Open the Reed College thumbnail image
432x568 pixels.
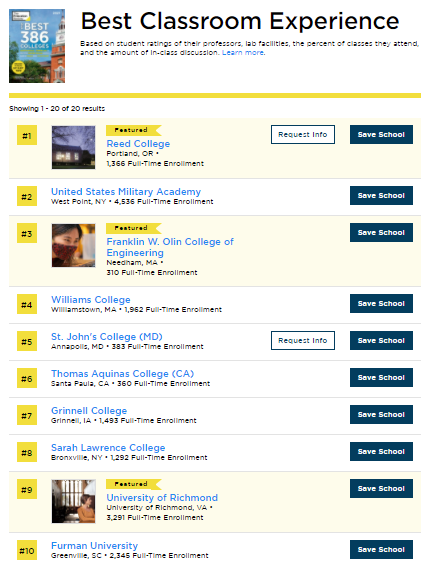click(x=74, y=147)
